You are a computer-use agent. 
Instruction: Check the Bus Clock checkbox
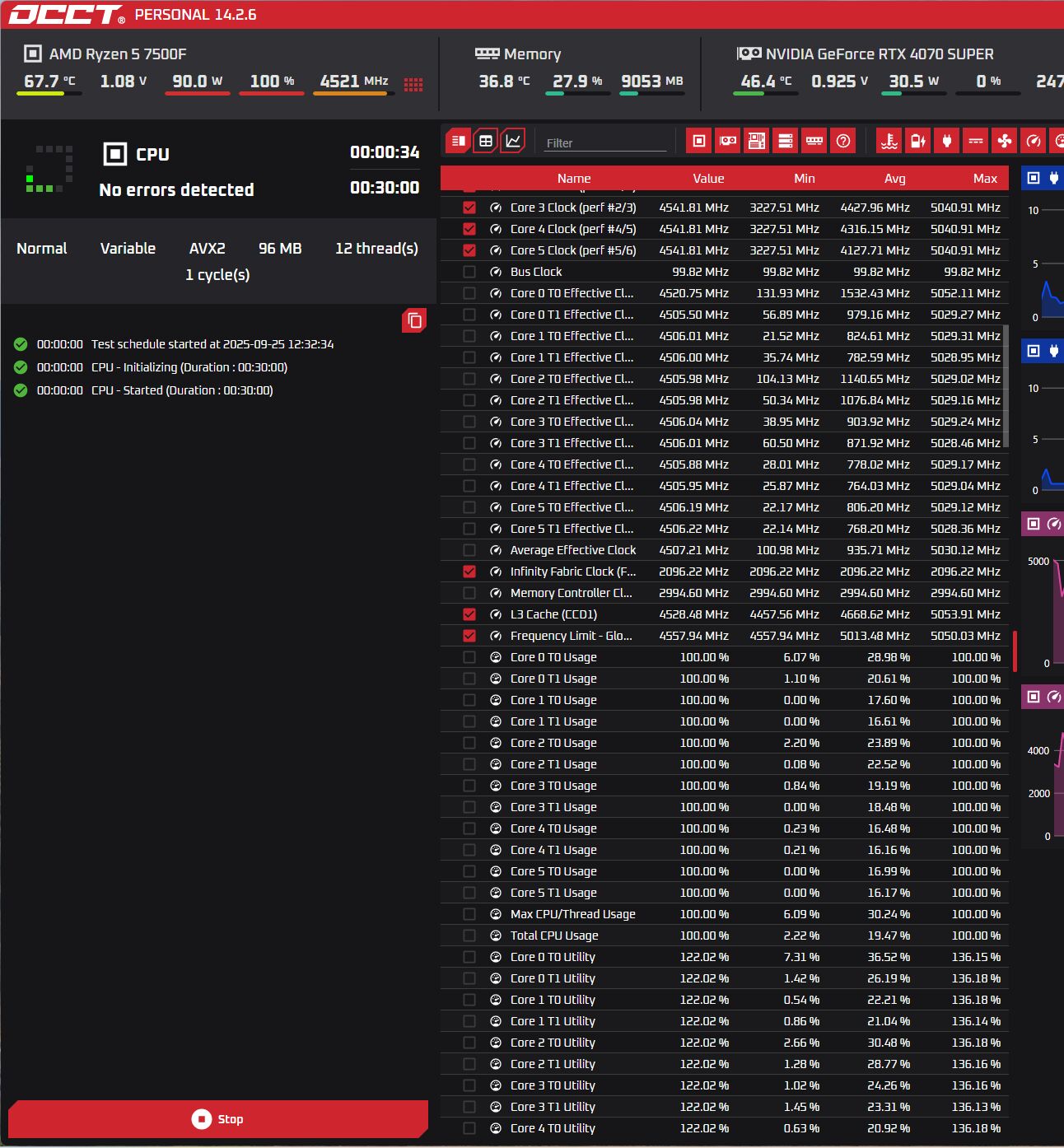(469, 272)
